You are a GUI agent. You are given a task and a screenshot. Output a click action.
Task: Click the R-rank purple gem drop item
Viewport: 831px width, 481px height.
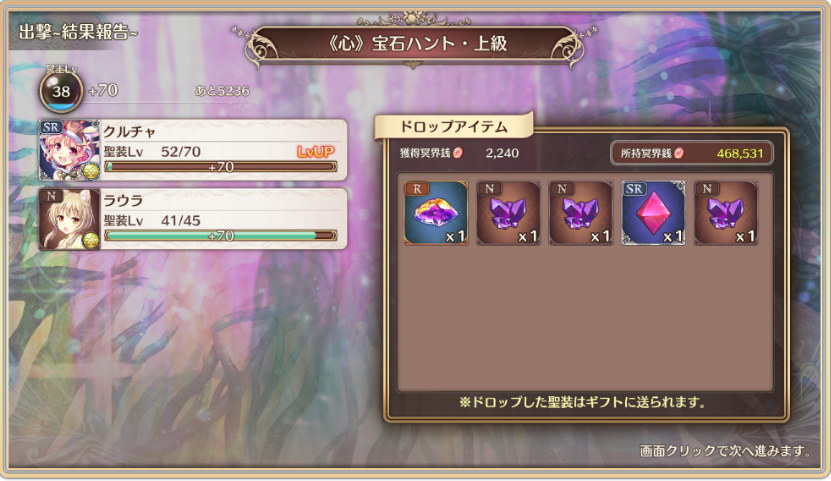[436, 213]
